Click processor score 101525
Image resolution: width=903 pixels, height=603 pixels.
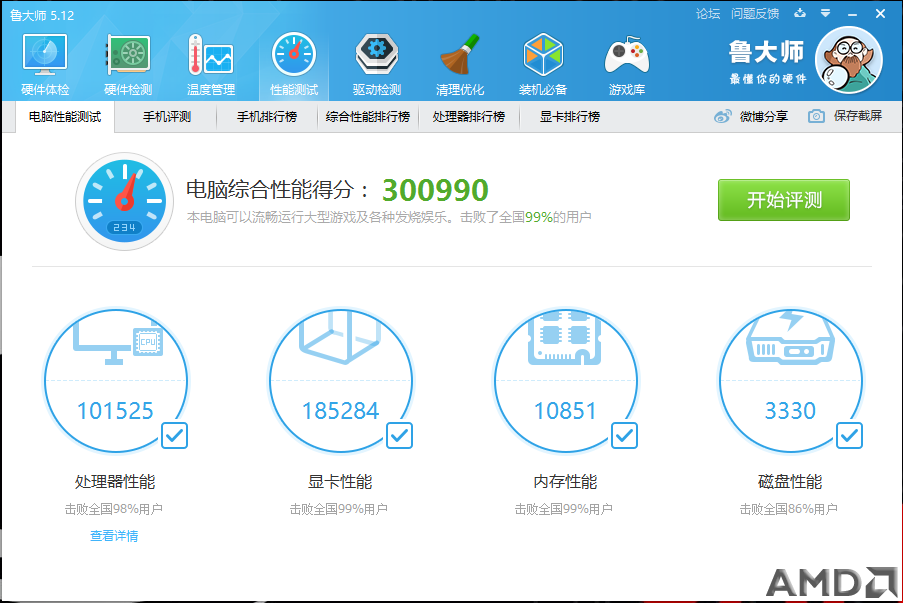click(115, 411)
